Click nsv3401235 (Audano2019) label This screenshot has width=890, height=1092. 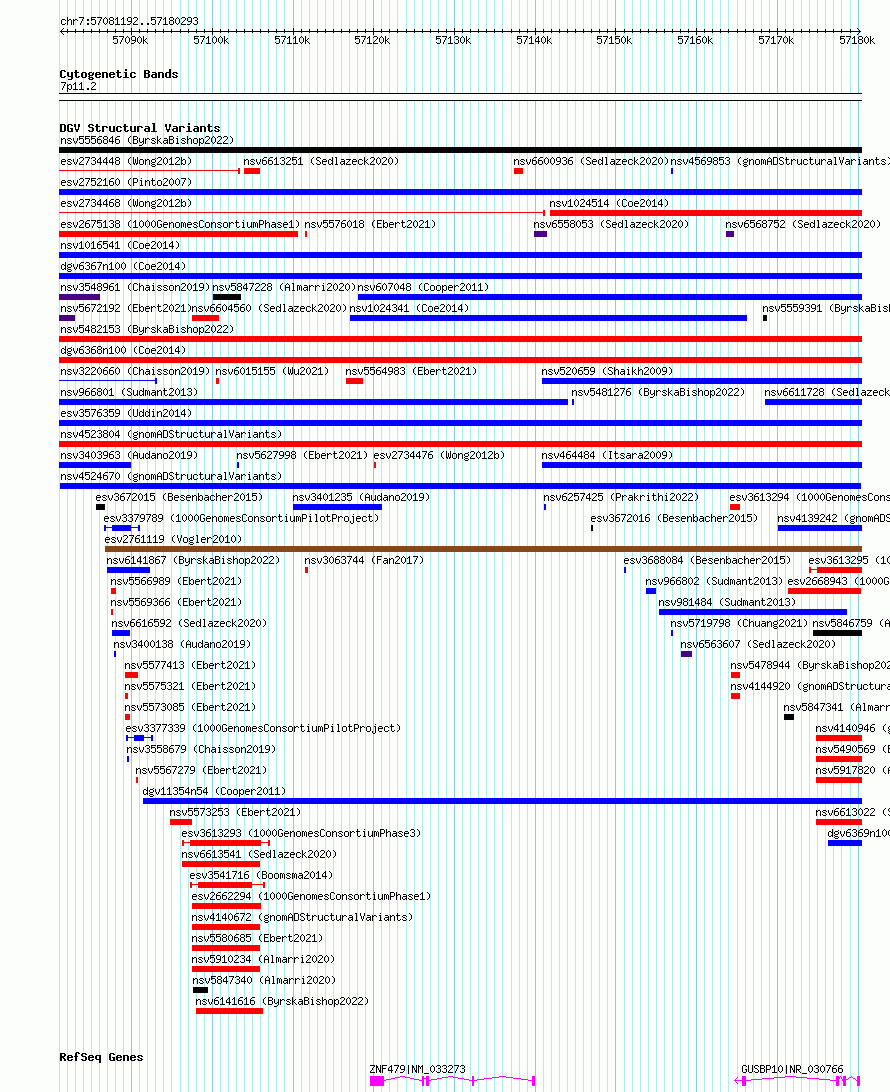tap(361, 497)
